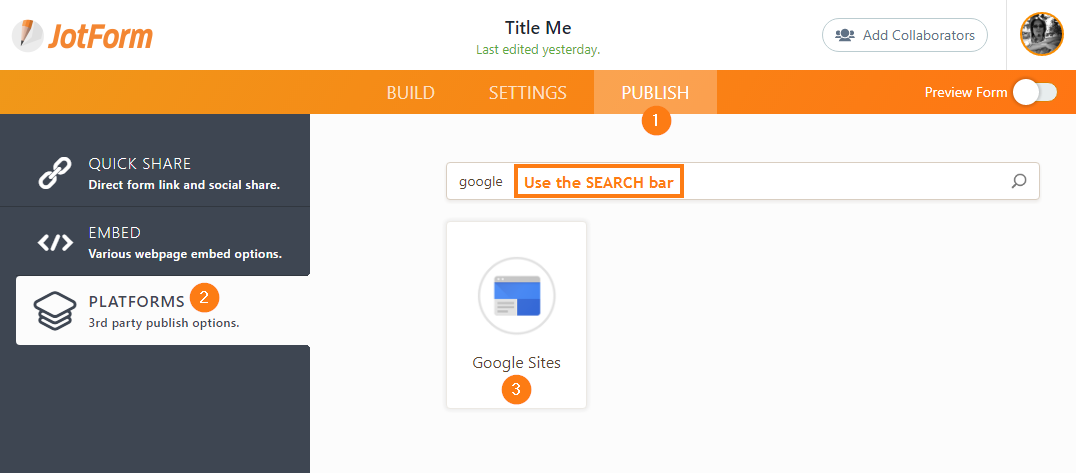Click inside the platform search field
The height and width of the screenshot is (473, 1076).
pos(850,181)
